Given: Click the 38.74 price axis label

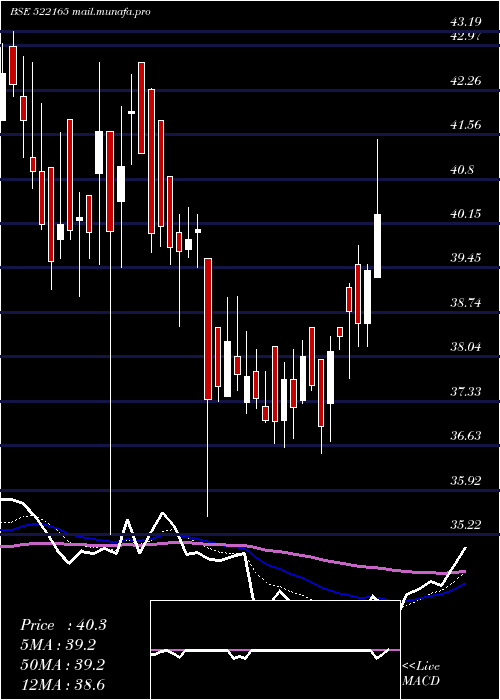Looking at the screenshot, I should (x=466, y=303).
